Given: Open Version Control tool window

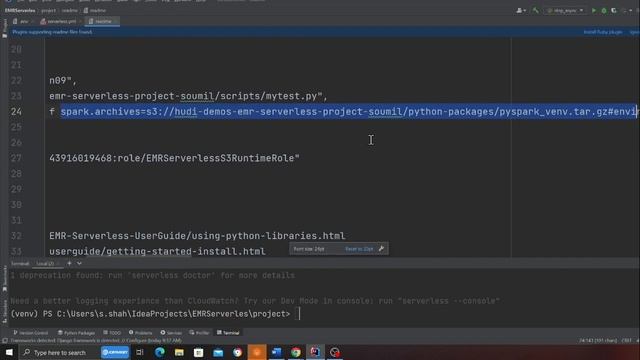Looking at the screenshot, I should pyautogui.click(x=31, y=333).
